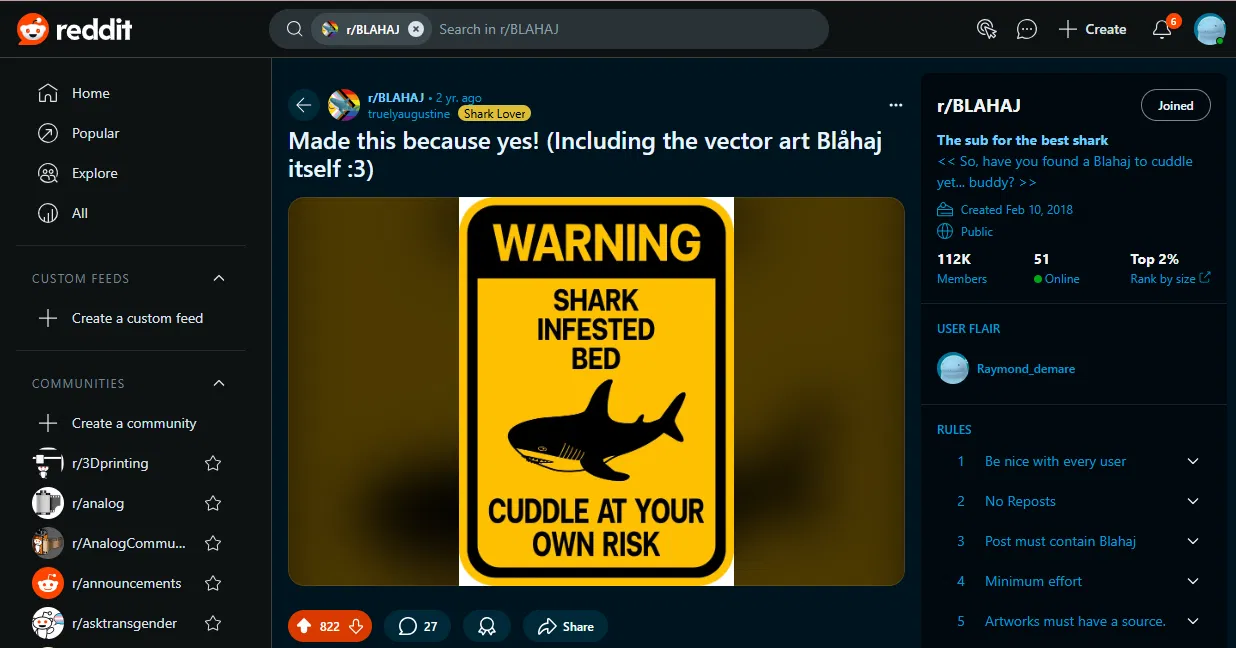Screen dimensions: 1236x648
Task: Open r/AnalogCommu... community
Action: pos(129,543)
